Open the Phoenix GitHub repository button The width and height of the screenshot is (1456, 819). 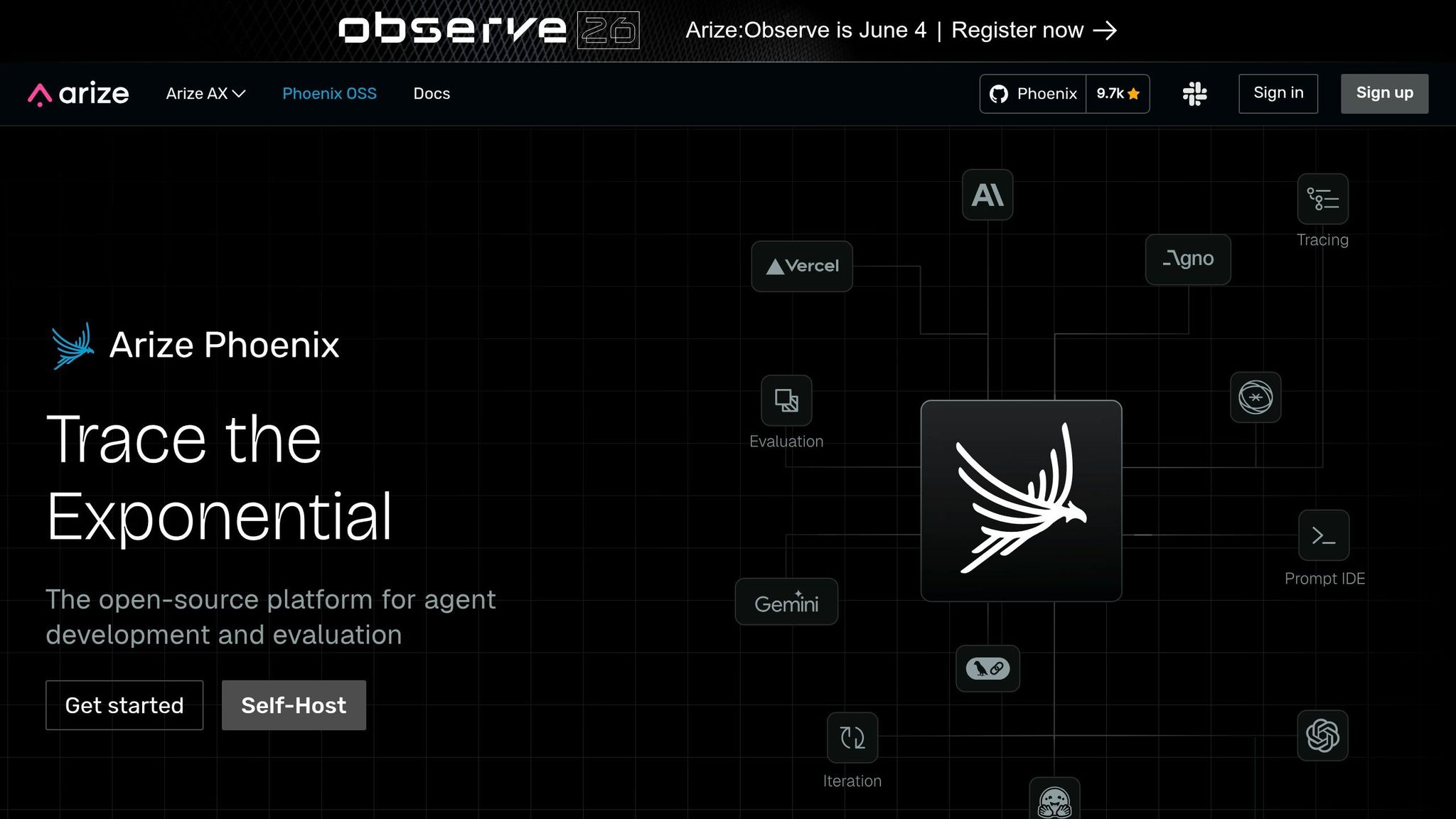1033,94
